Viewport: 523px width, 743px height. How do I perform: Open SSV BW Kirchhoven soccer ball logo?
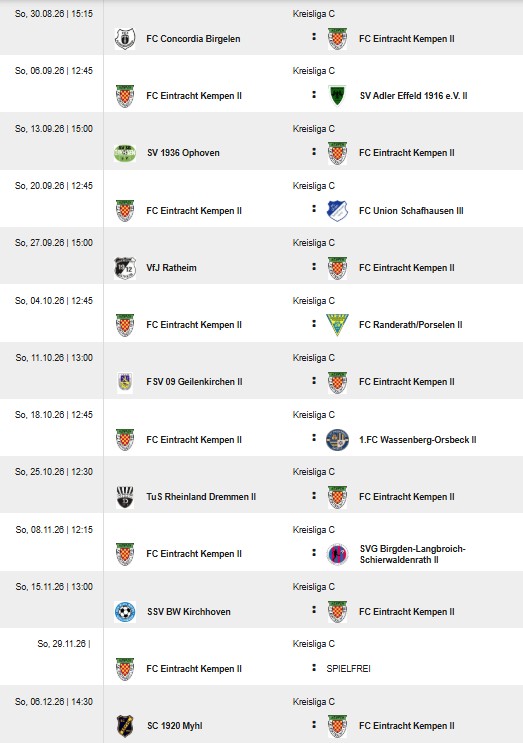pos(125,612)
